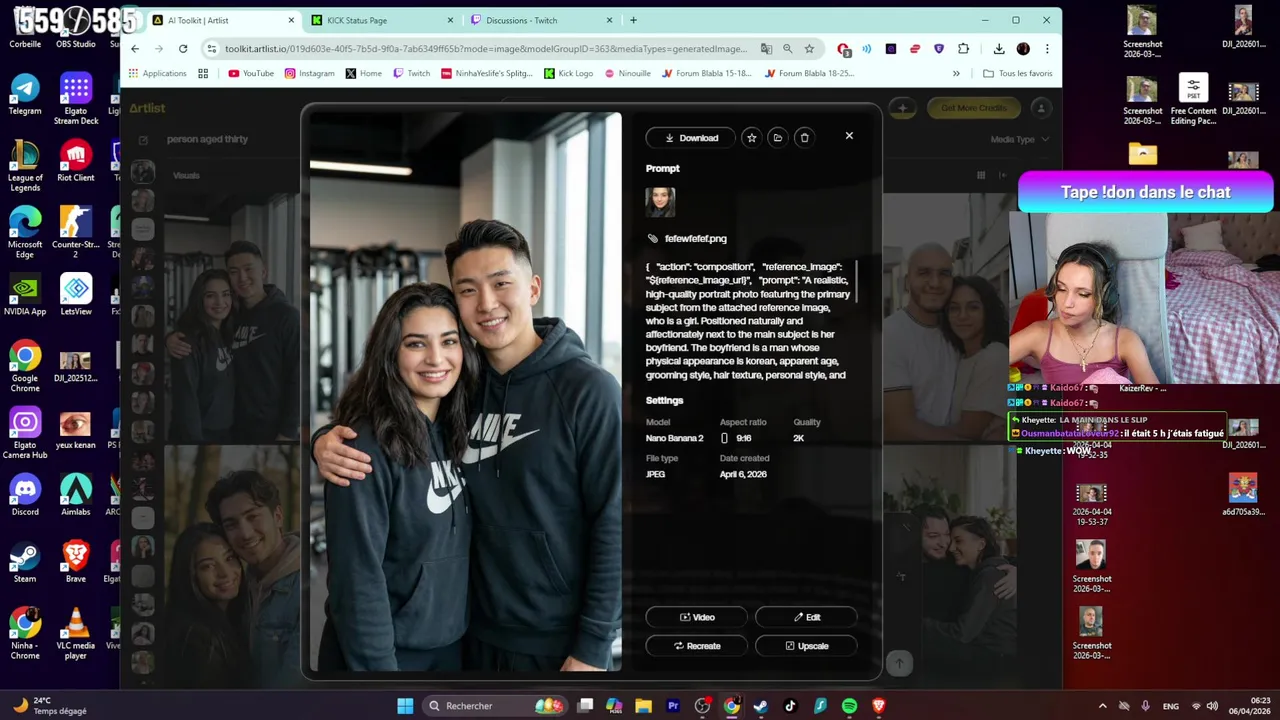1280x720 pixels.
Task: Go back in Chrome
Action: (134, 48)
